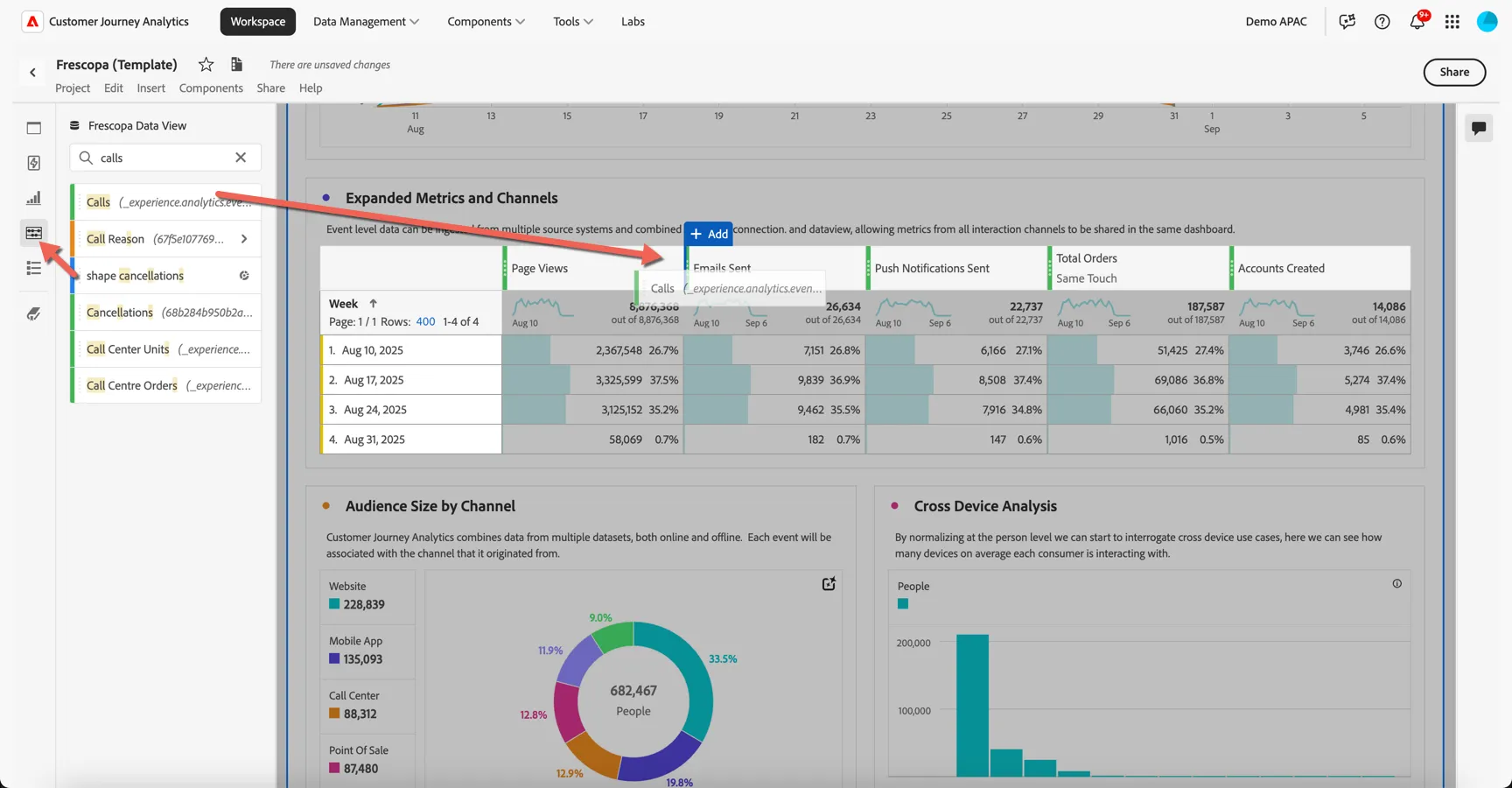This screenshot has width=1512, height=788.
Task: Click the Mobile App purple legend swatch
Action: [x=334, y=659]
